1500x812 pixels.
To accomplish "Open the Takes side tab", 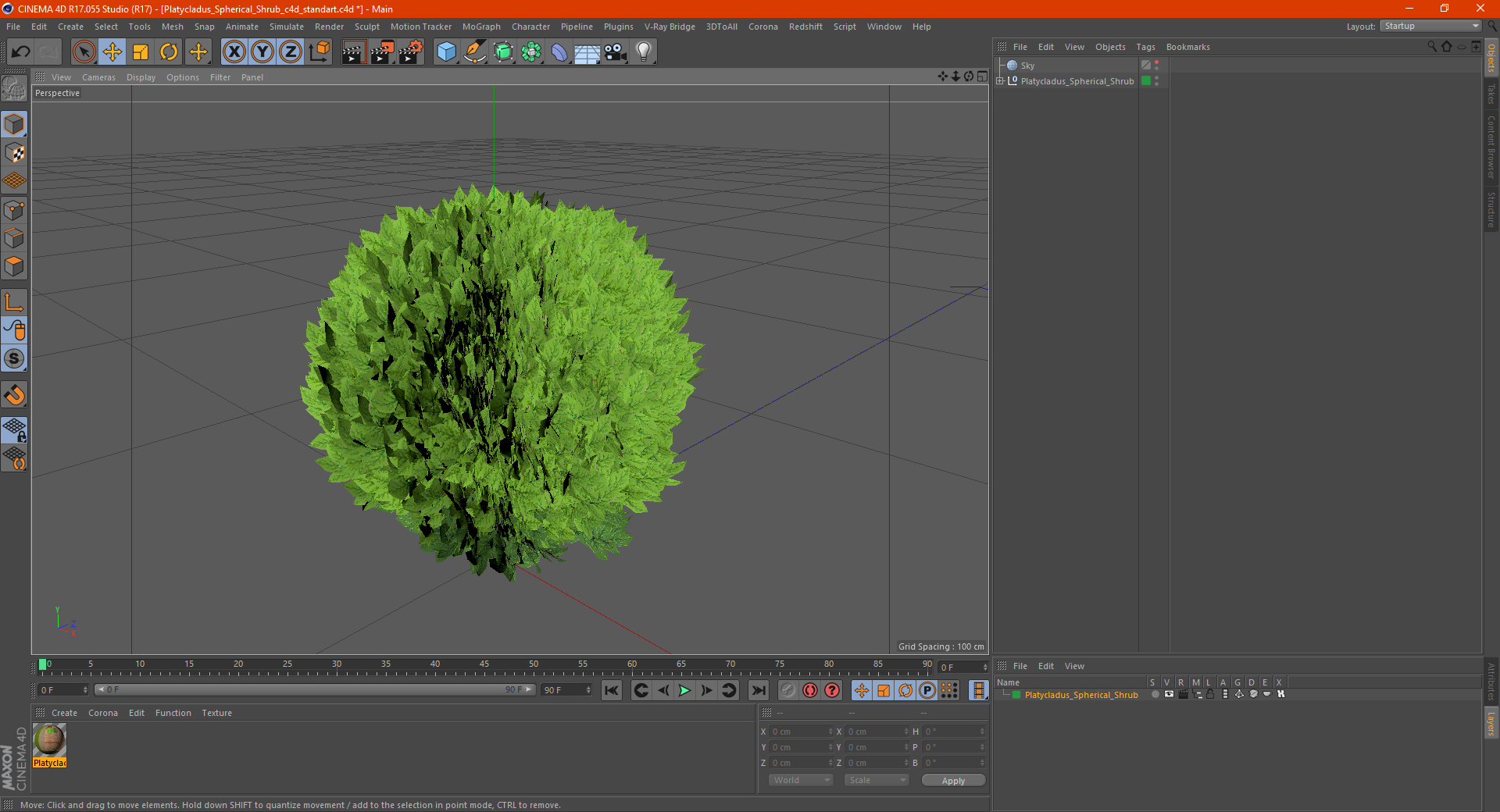I will click(1491, 94).
